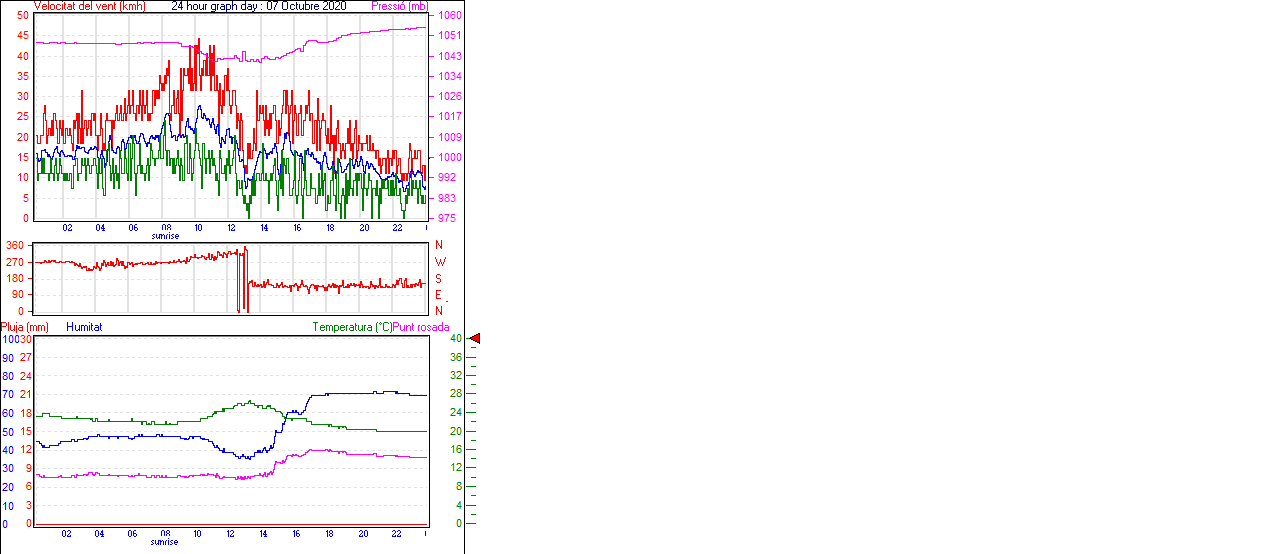Click the 'Velocitat del vent (kmh)' label
This screenshot has height=554, width=1280.
click(90, 6)
